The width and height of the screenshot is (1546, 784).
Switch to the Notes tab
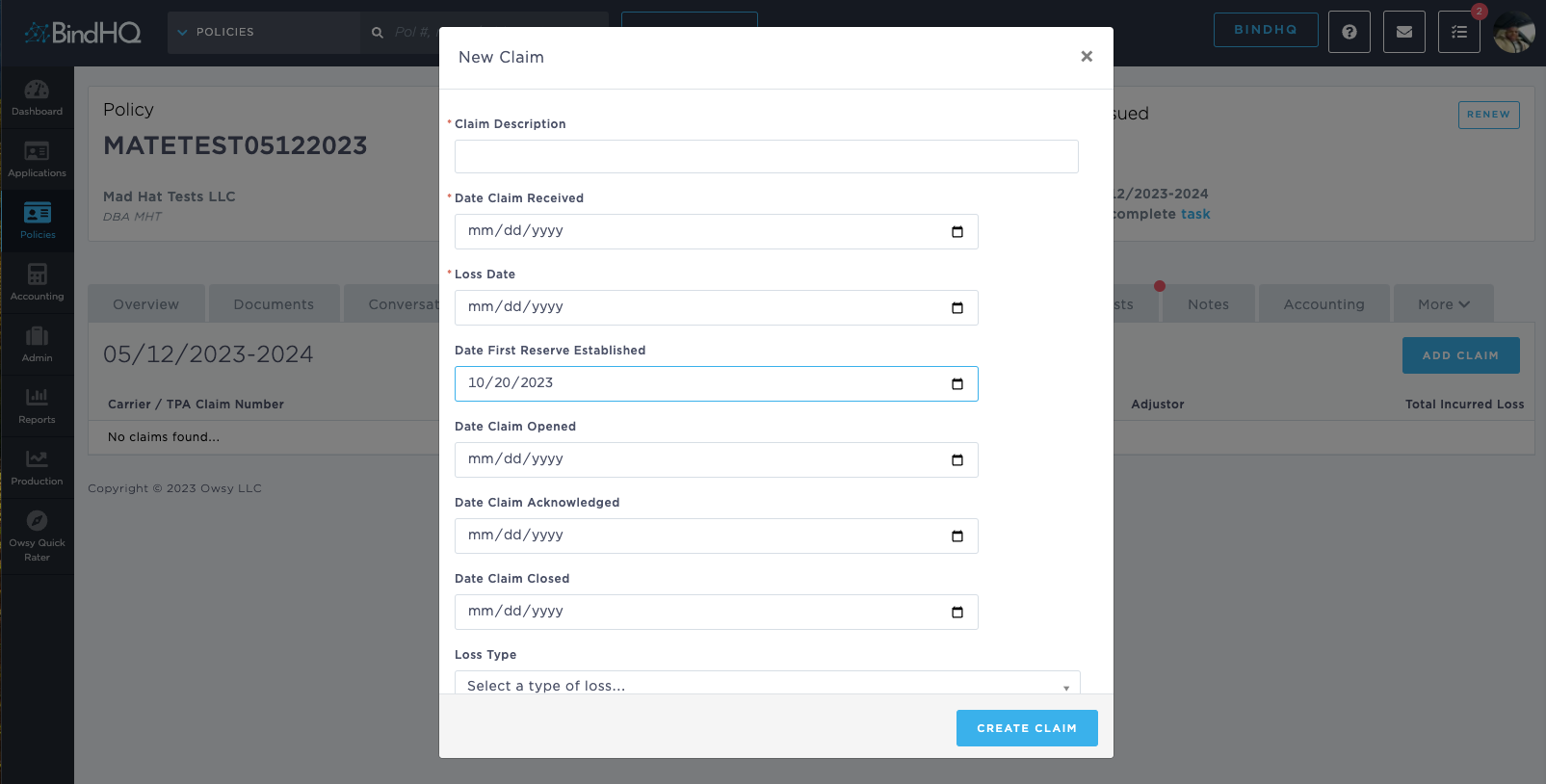(x=1208, y=304)
